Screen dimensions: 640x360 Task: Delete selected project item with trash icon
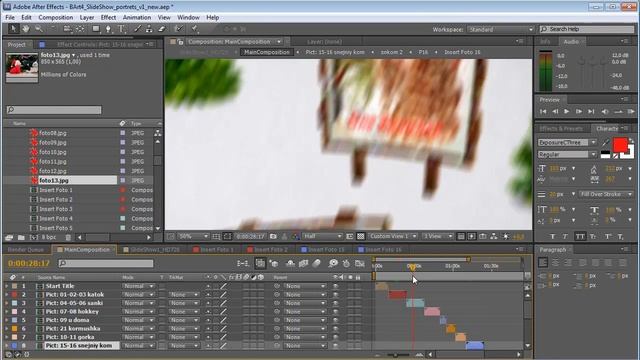[x=68, y=237]
